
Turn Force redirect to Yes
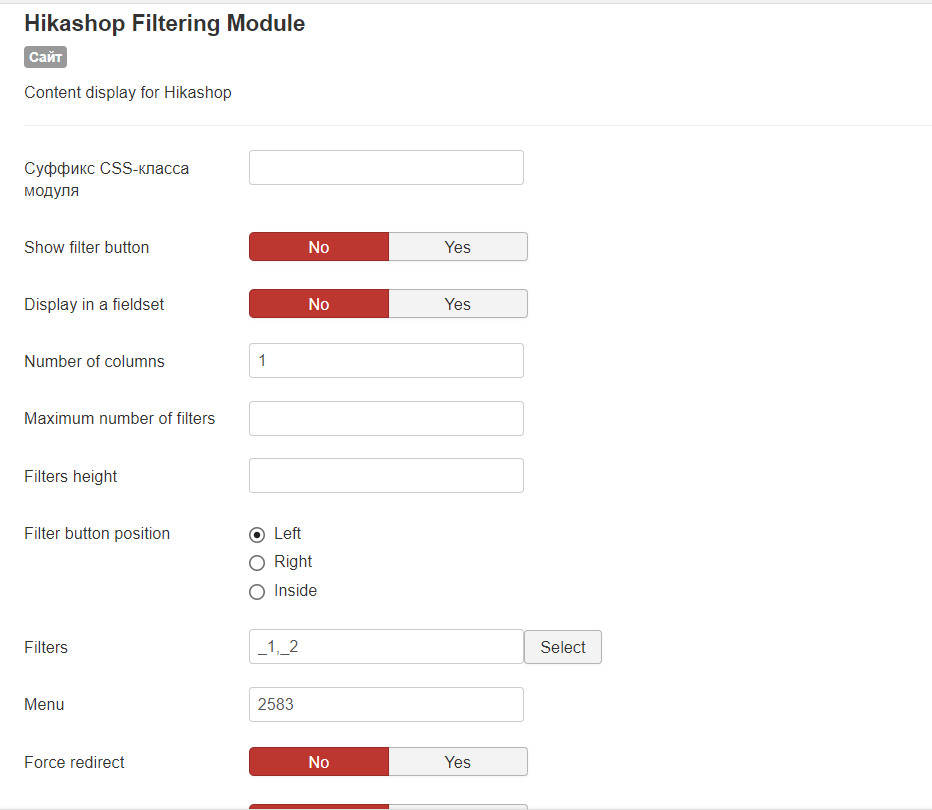[x=457, y=762]
